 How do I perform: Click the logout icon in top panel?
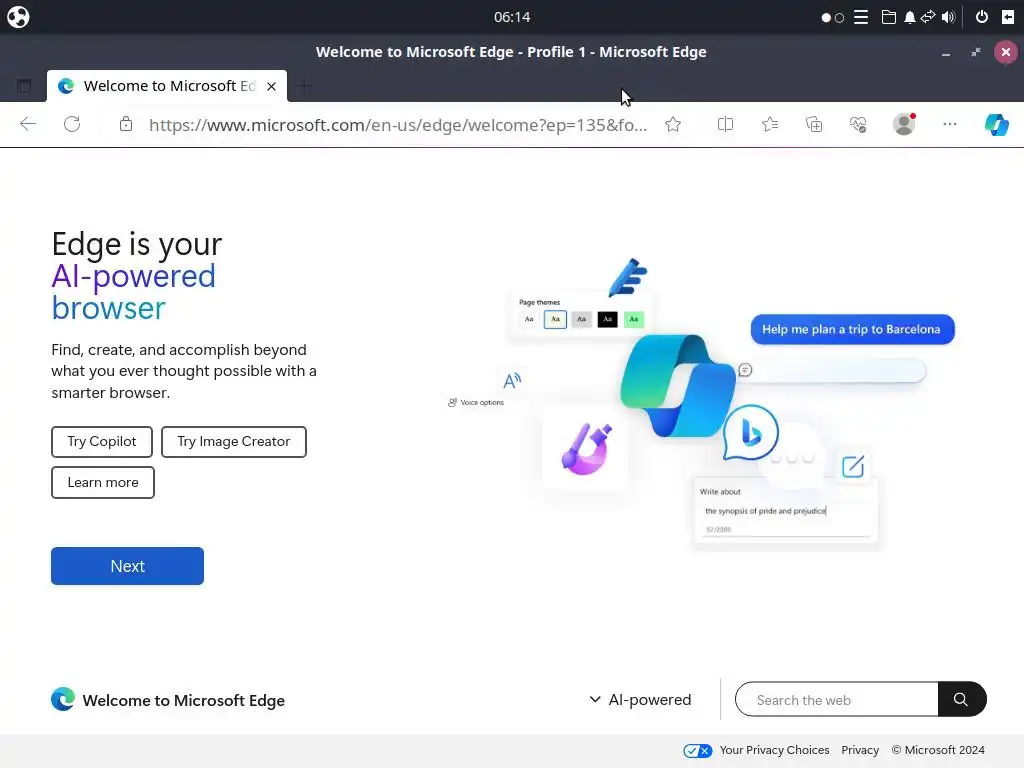click(1008, 17)
